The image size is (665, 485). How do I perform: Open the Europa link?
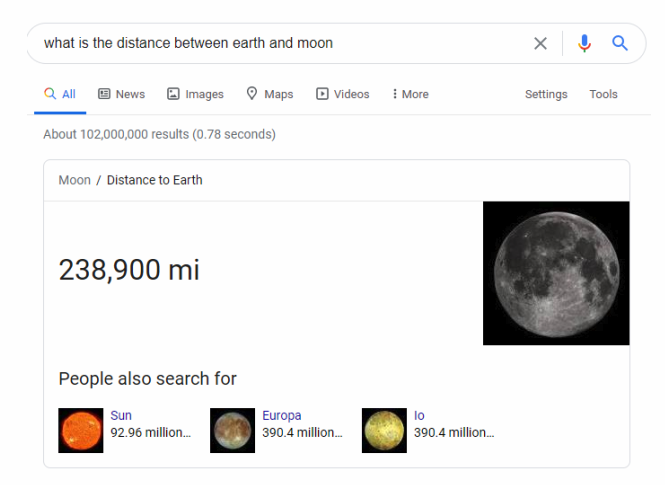(281, 415)
